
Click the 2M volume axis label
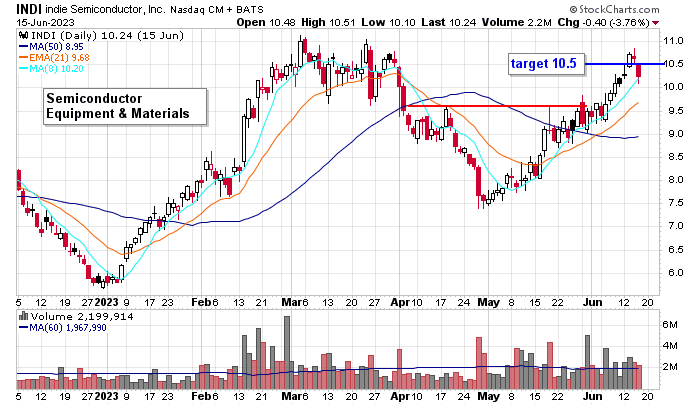(x=670, y=367)
